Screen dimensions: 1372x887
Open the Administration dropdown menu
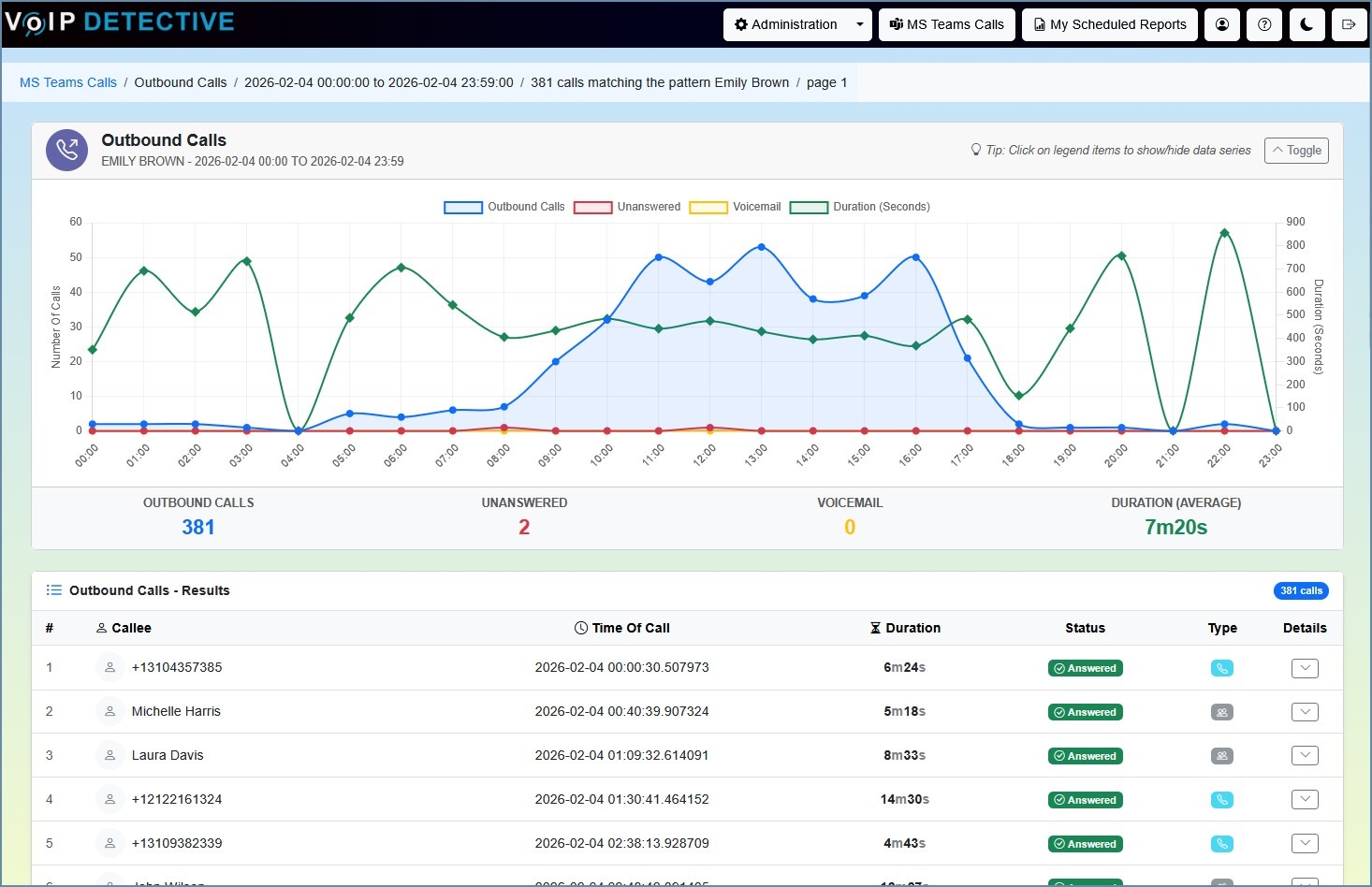(x=797, y=25)
